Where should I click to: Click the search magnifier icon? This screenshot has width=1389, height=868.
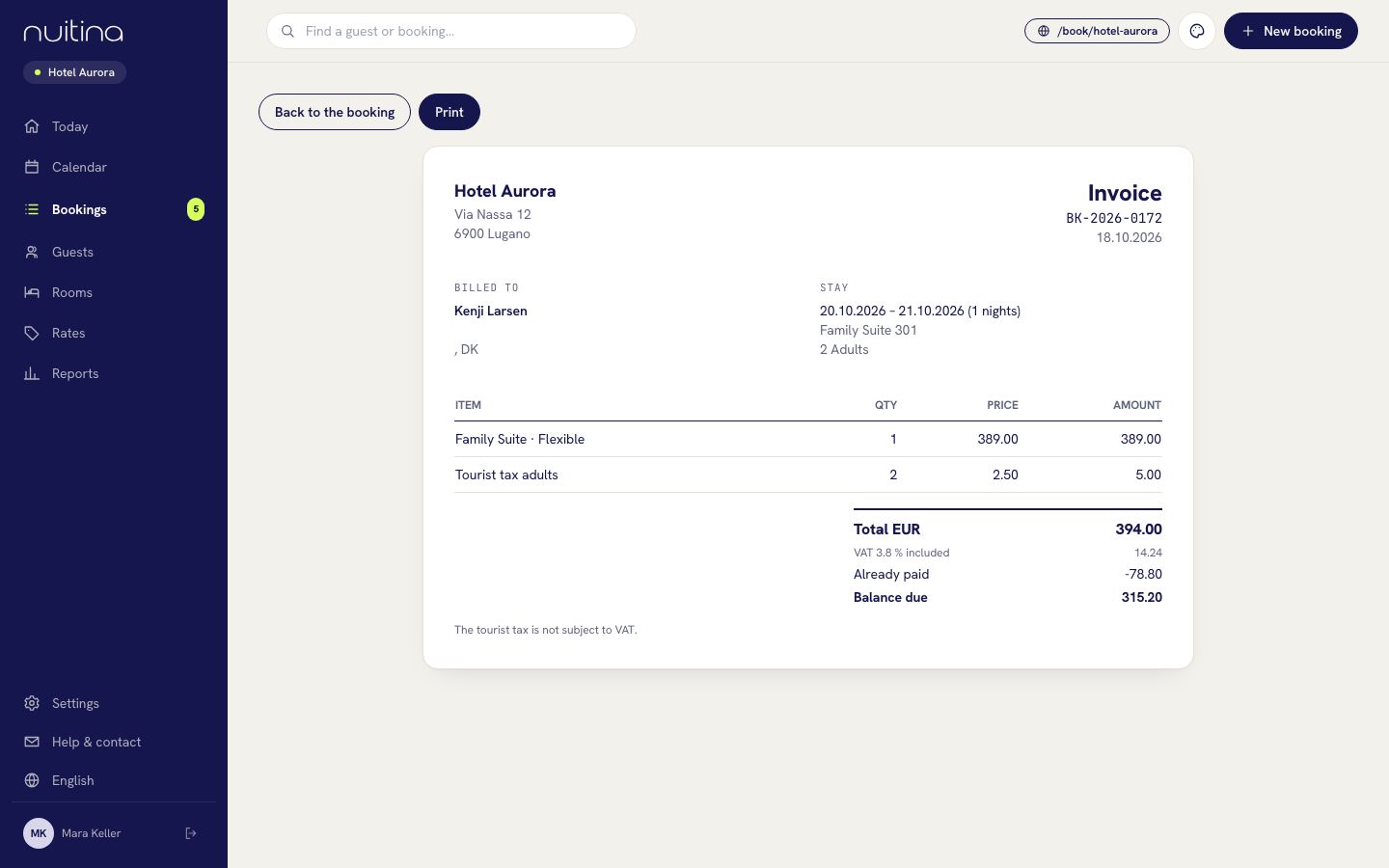pyautogui.click(x=287, y=31)
